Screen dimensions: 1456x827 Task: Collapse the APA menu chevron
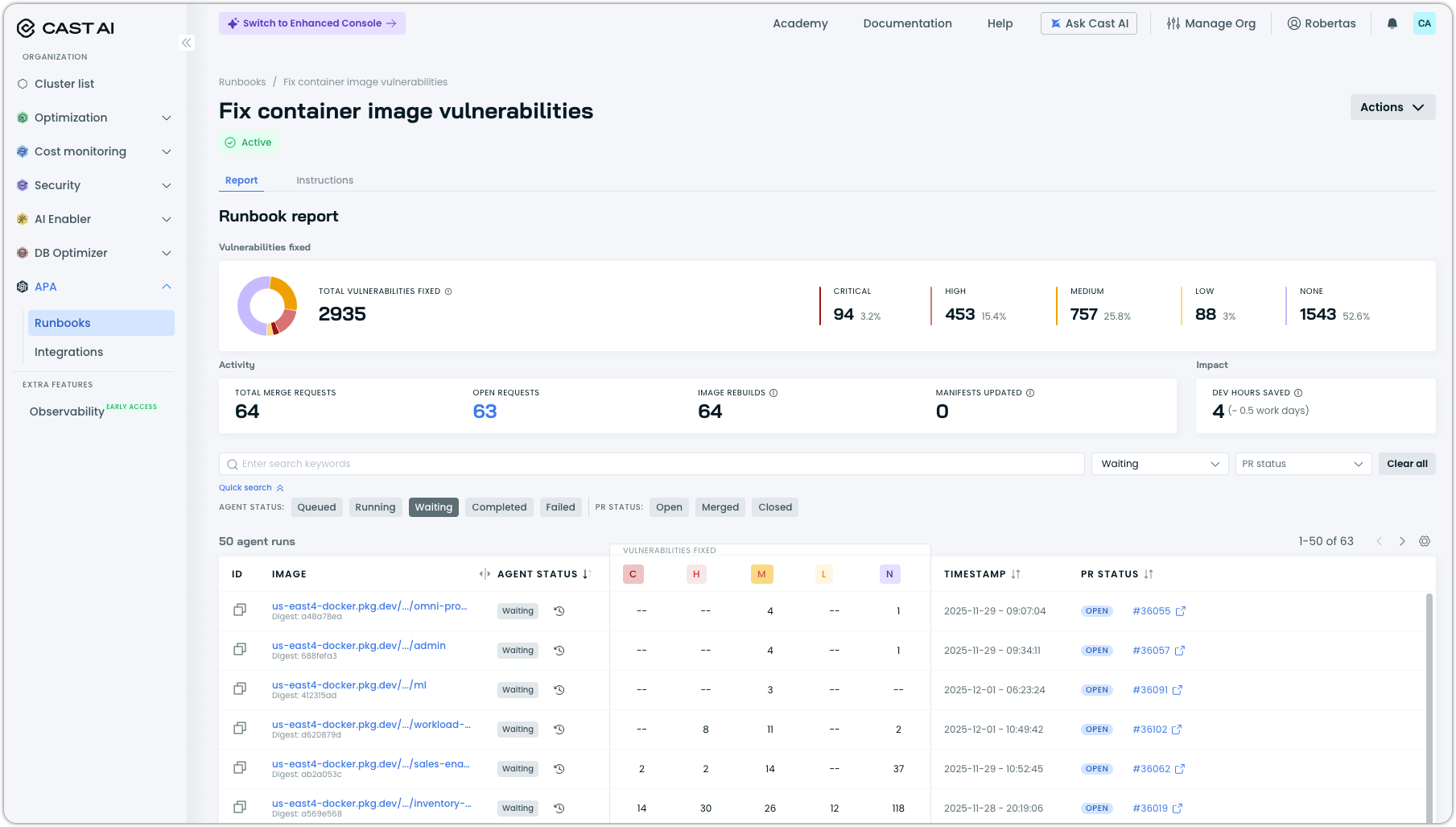[x=167, y=287]
